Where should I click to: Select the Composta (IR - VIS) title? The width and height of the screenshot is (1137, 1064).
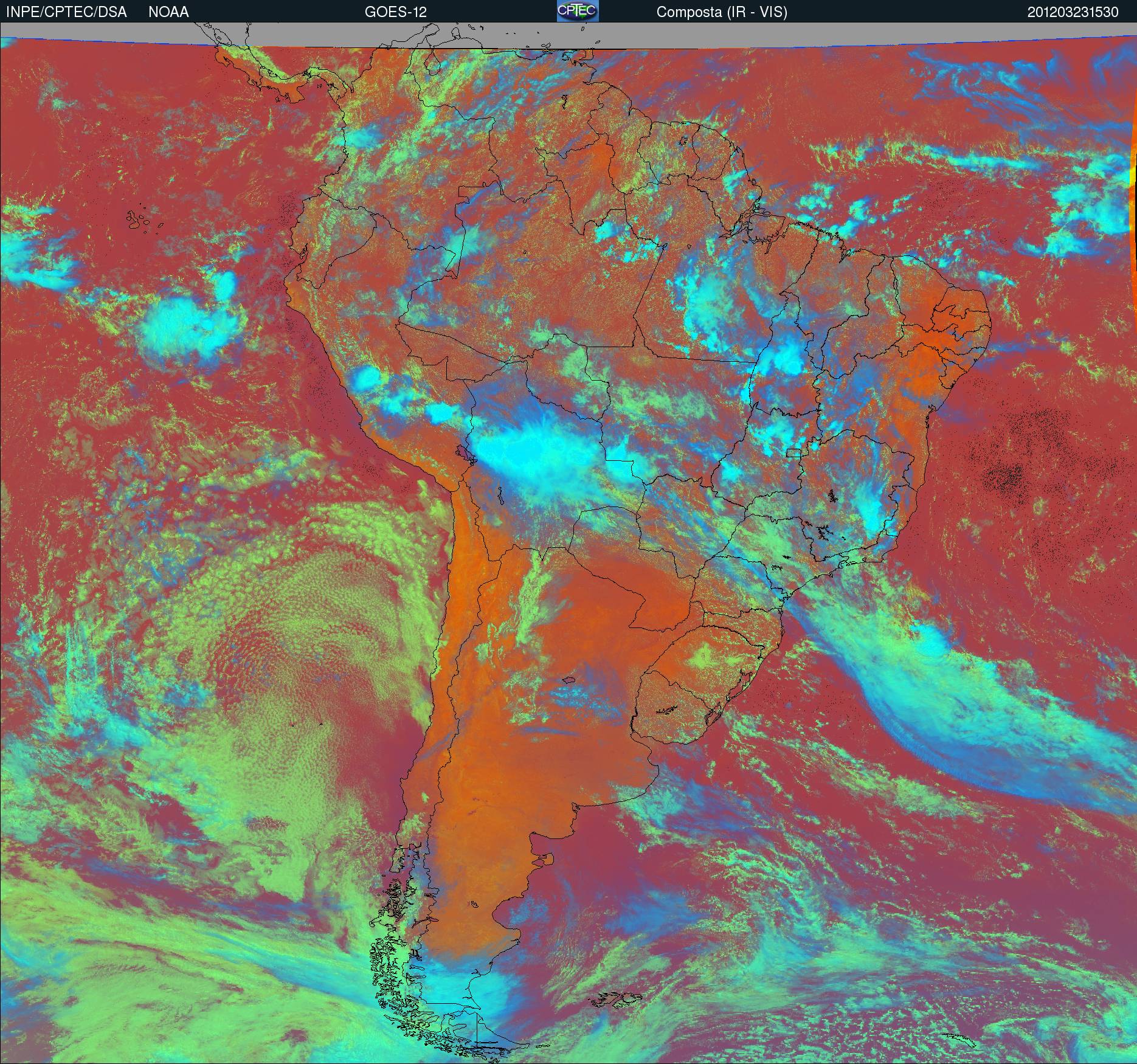(722, 12)
